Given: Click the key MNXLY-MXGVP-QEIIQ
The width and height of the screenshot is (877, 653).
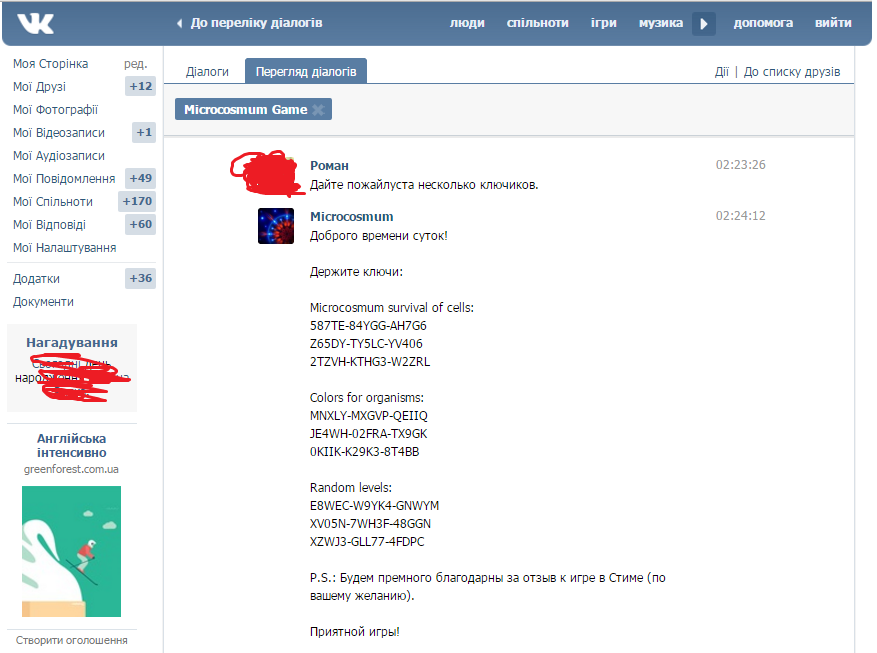Looking at the screenshot, I should 369,415.
